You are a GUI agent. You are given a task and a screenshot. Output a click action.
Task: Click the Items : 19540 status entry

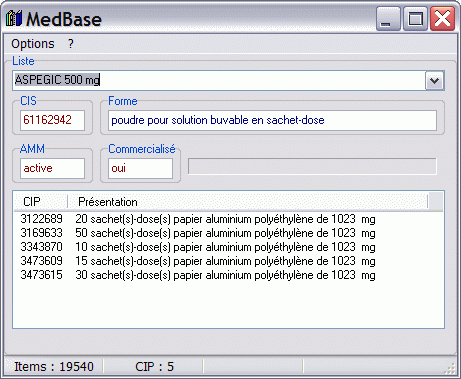point(54,367)
